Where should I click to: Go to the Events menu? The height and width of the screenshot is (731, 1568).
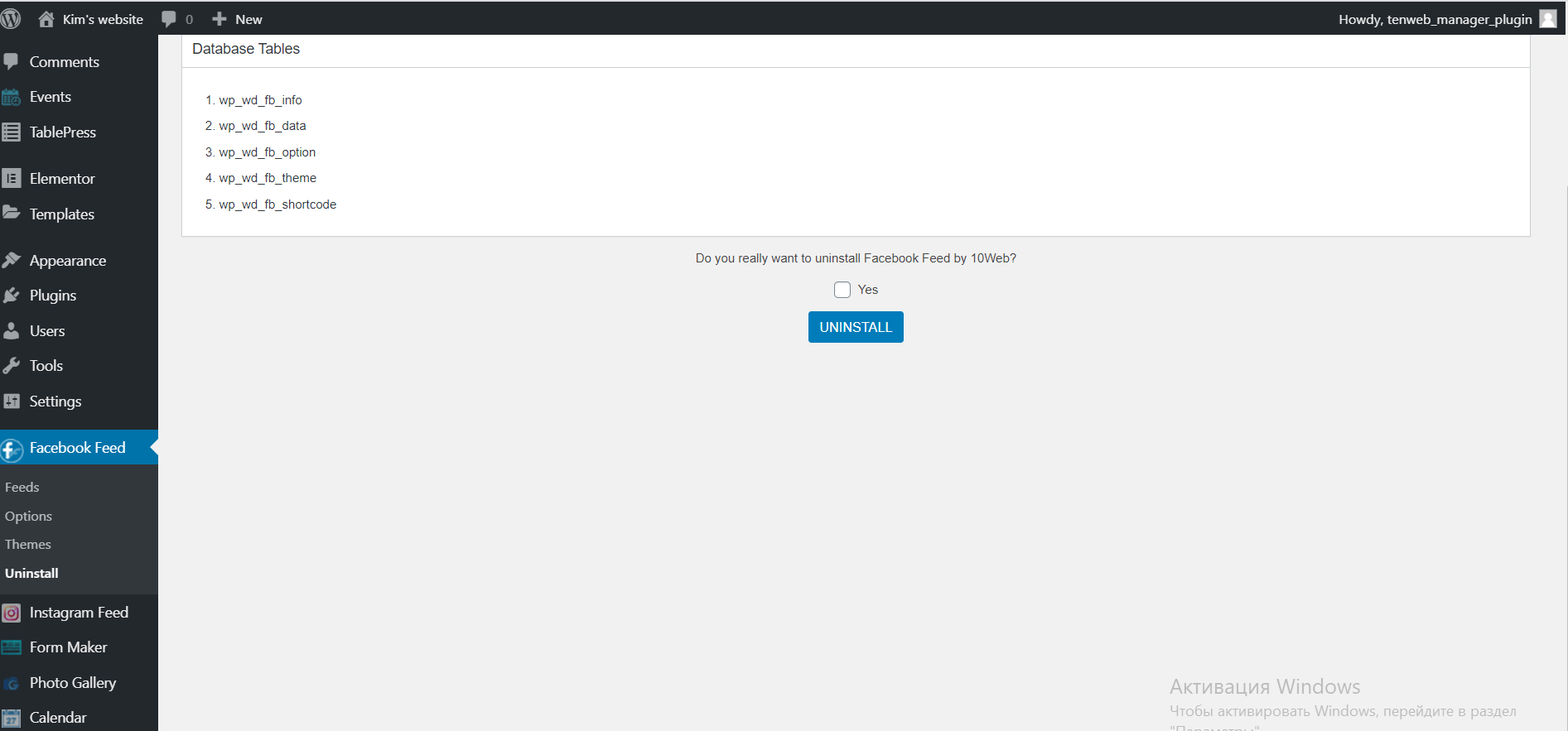pos(51,97)
